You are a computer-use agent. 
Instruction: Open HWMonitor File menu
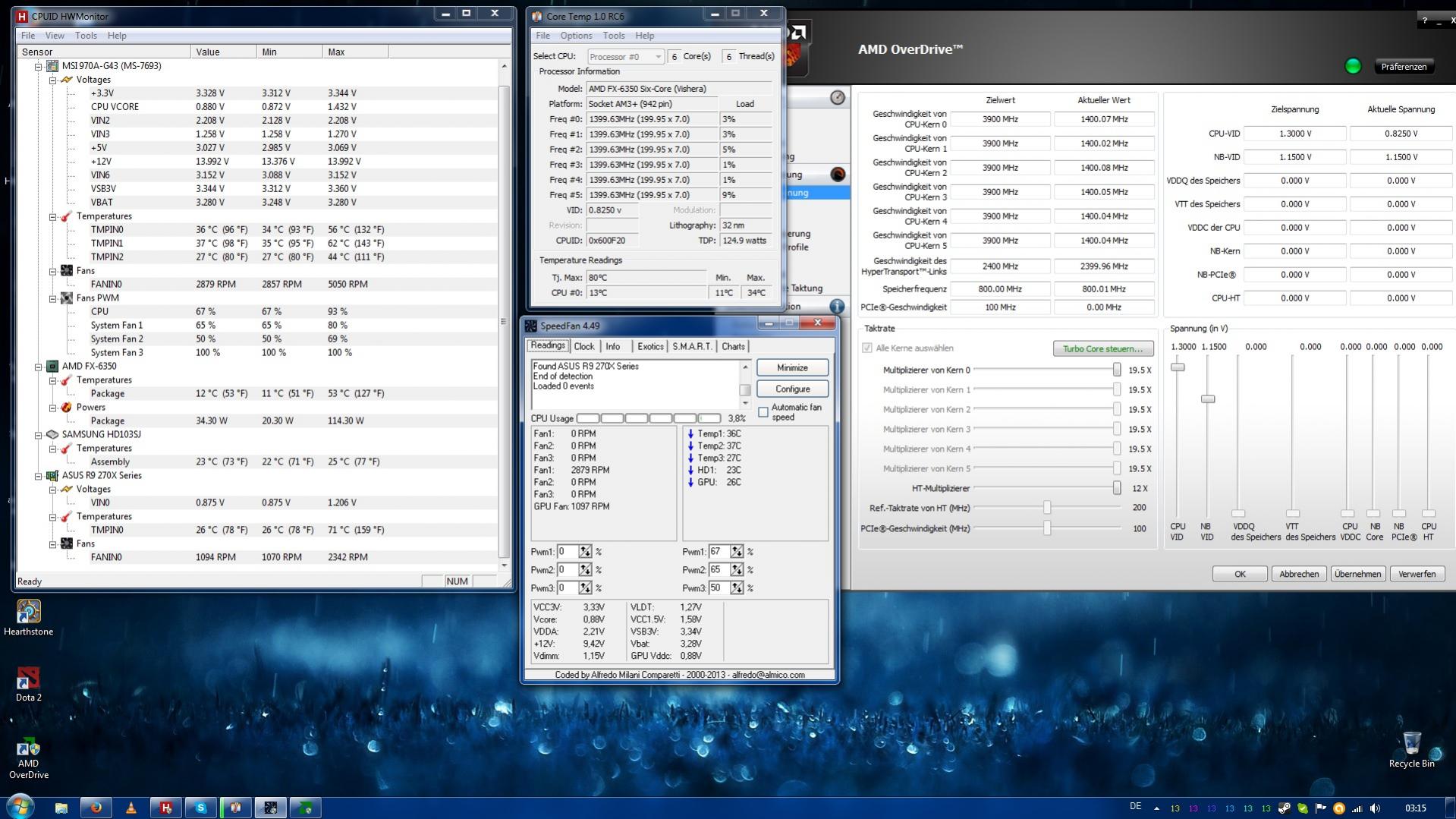pos(28,36)
